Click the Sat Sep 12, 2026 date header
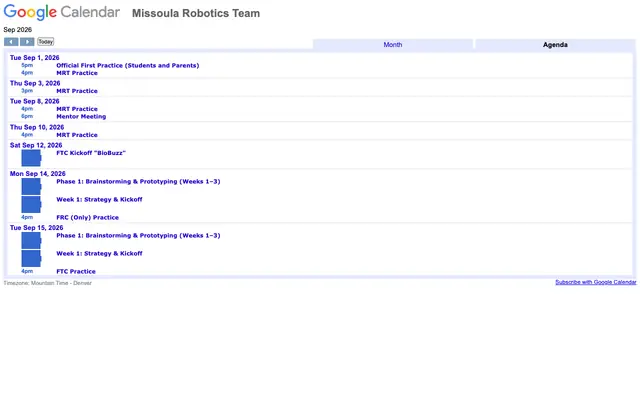640x400 pixels. (x=36, y=145)
